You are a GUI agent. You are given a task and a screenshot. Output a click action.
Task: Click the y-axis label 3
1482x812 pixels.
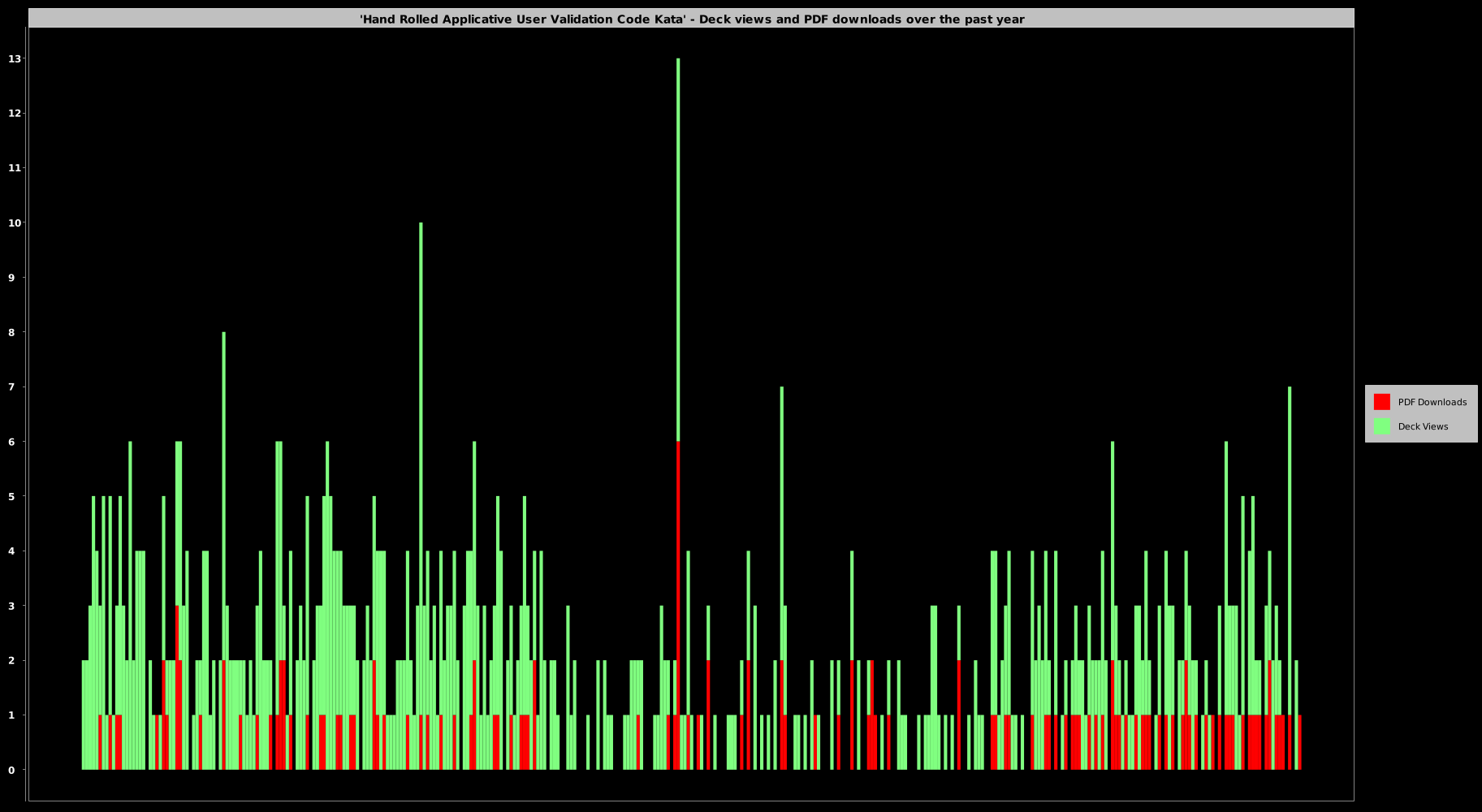pos(11,606)
